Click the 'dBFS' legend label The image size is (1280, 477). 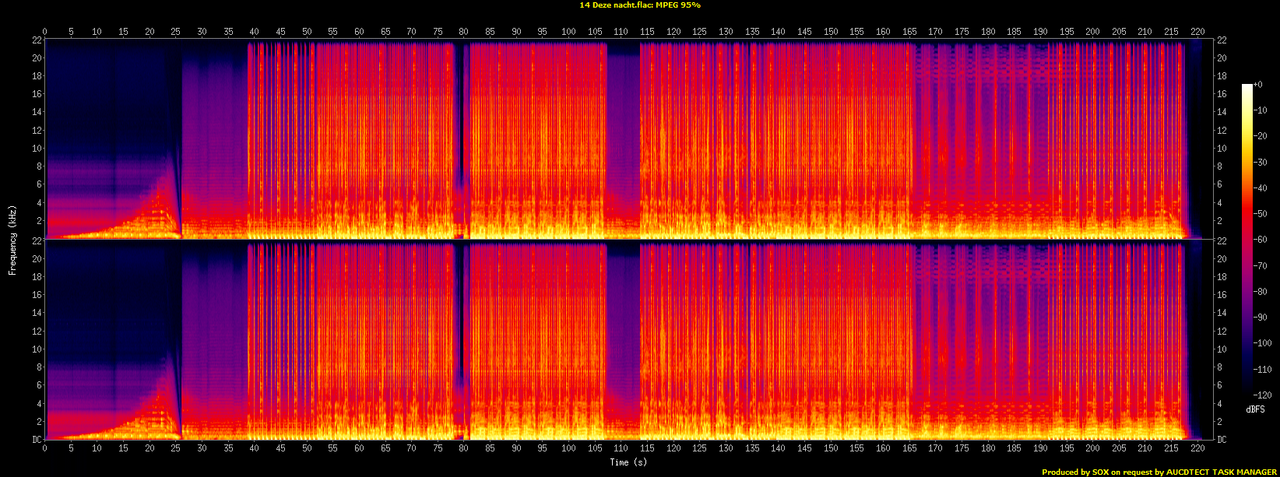(x=1255, y=411)
